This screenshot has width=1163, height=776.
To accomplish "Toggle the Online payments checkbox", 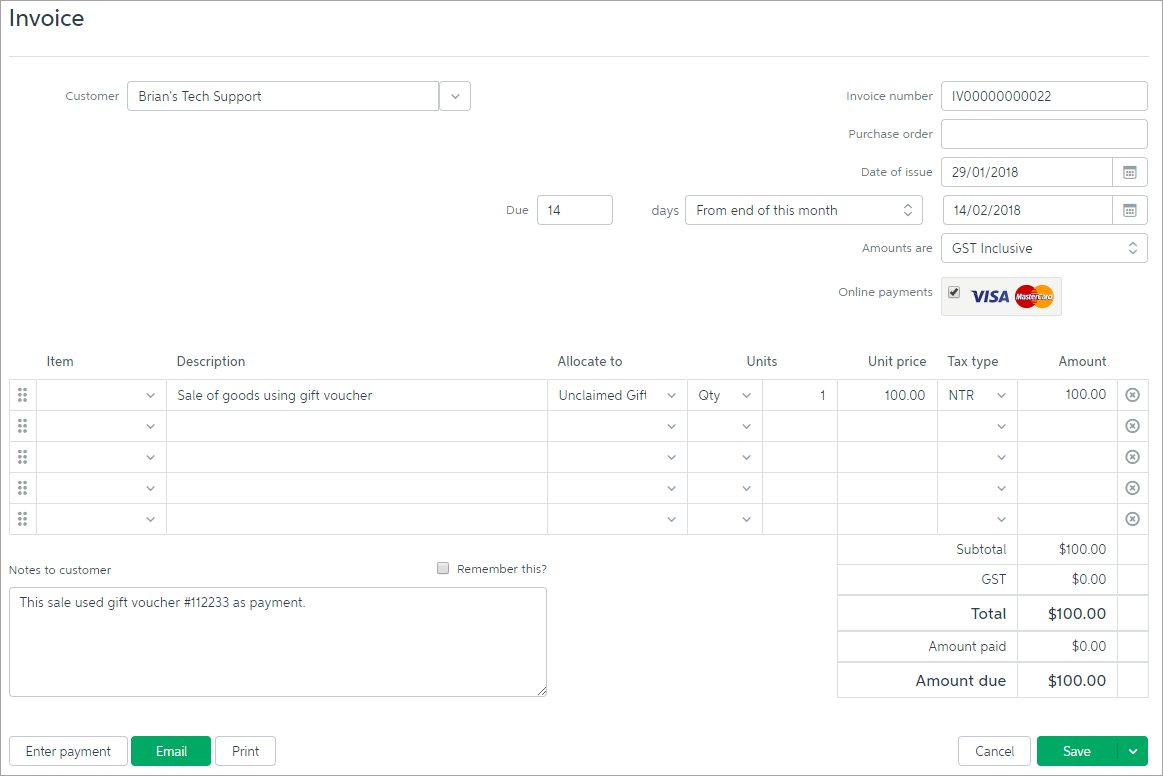I will coord(954,292).
